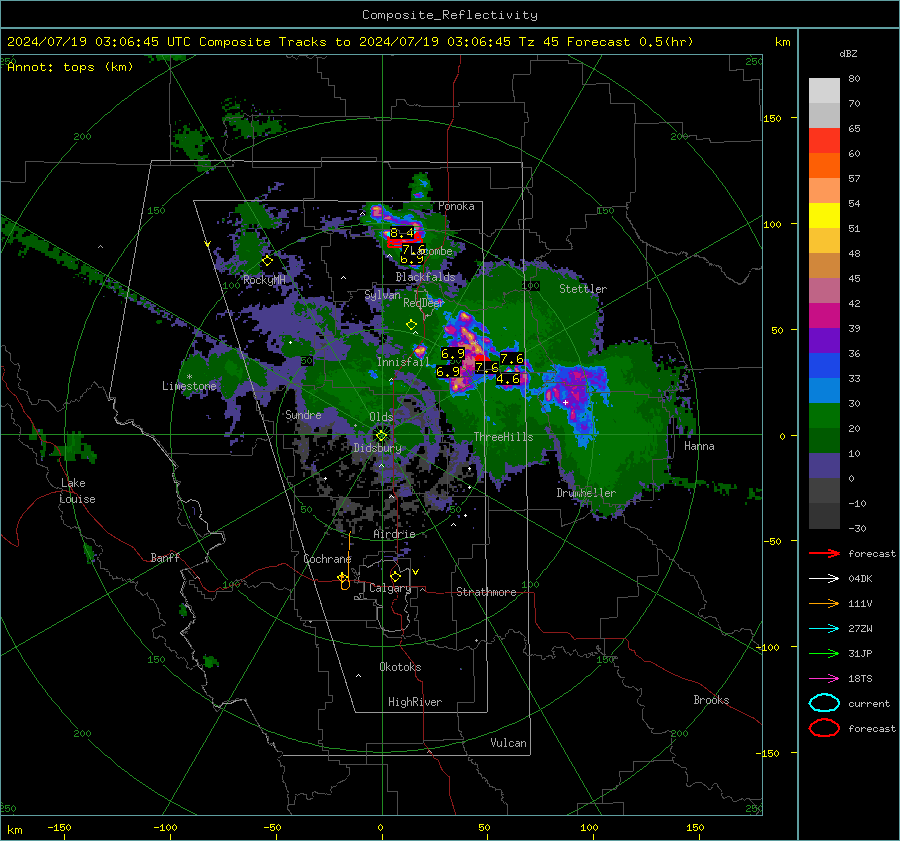The image size is (900, 841).
Task: Click the Drumheller label
Action: click(x=586, y=493)
